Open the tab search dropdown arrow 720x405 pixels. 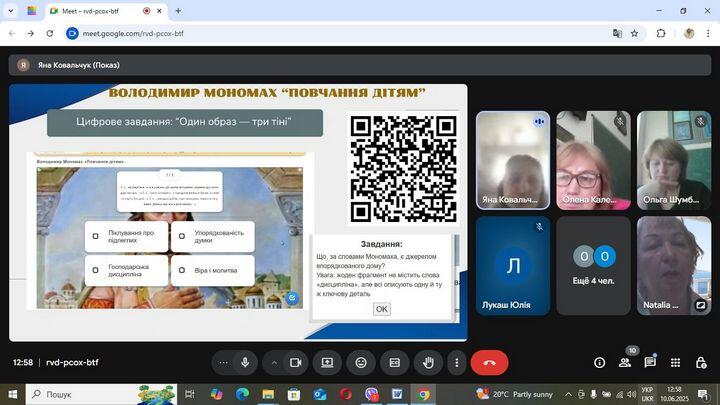11,11
